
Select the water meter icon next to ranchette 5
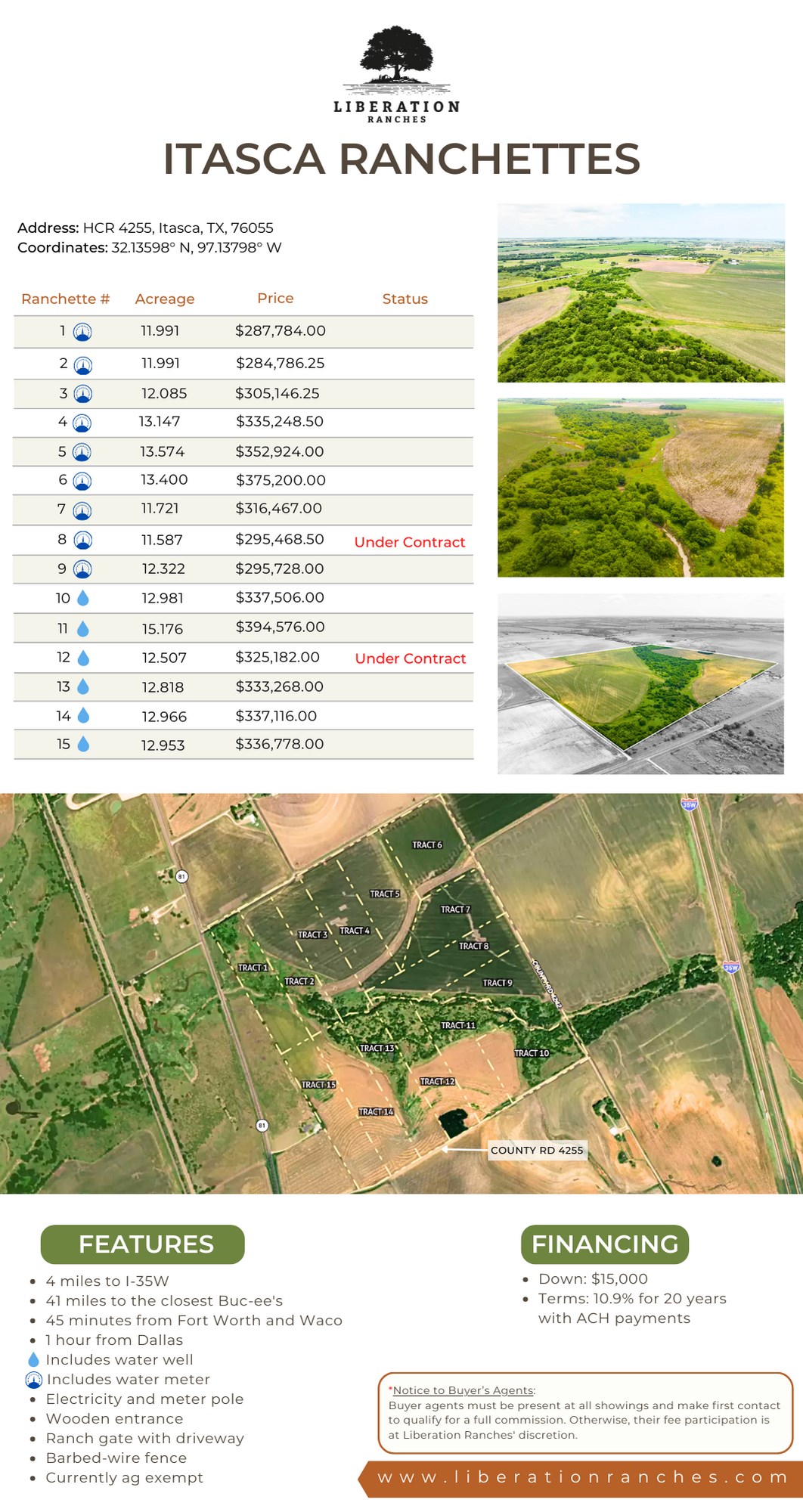(x=82, y=452)
